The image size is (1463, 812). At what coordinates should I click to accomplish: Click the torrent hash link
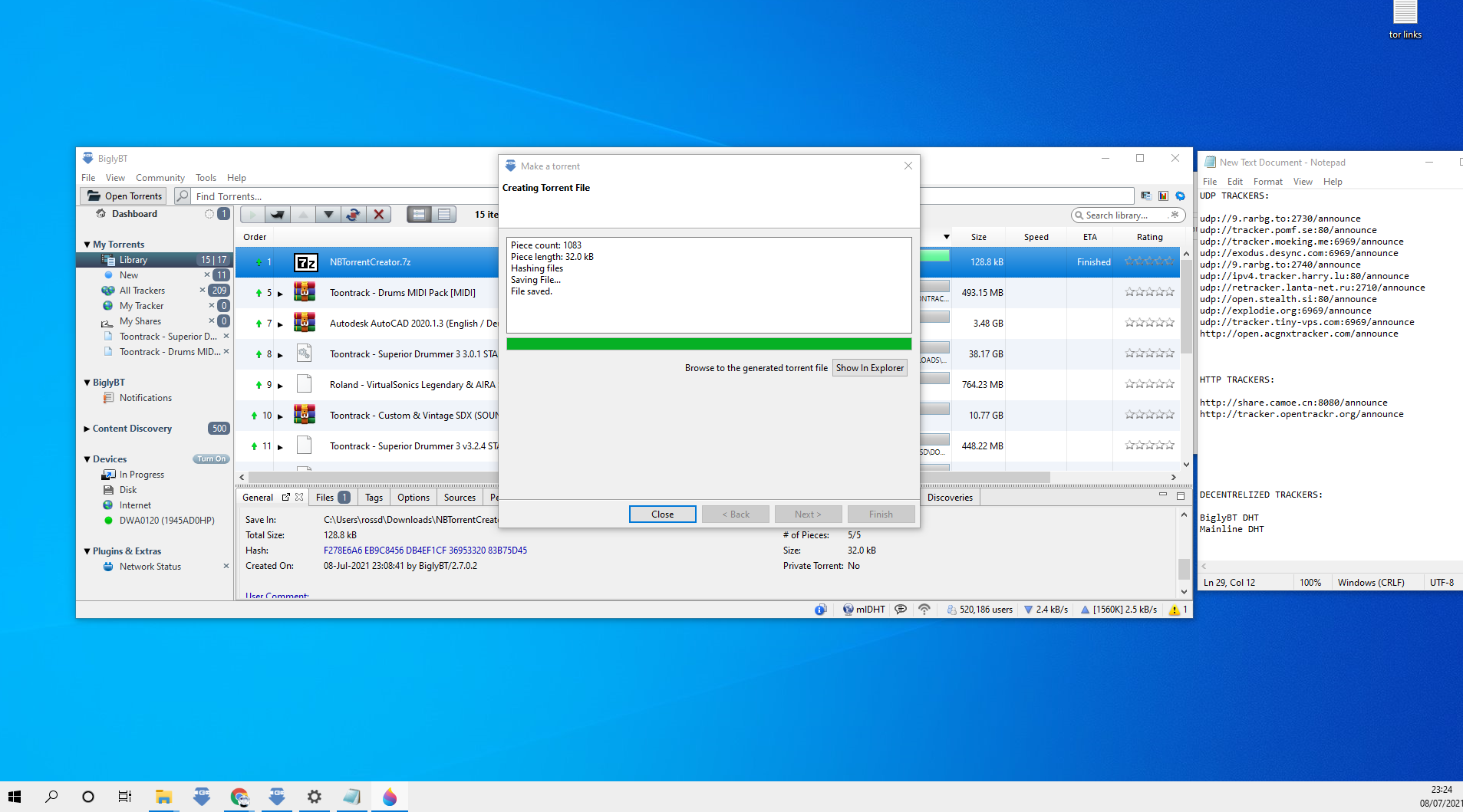(425, 551)
